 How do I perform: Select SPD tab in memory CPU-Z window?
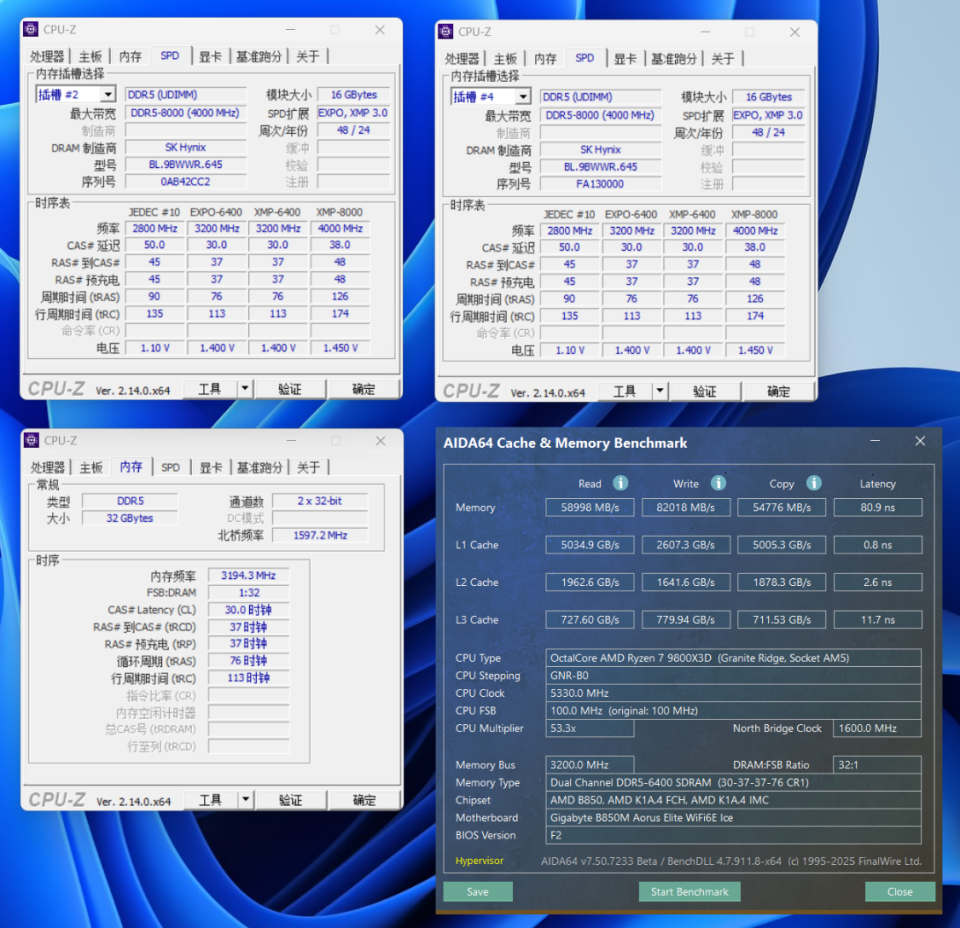click(171, 467)
